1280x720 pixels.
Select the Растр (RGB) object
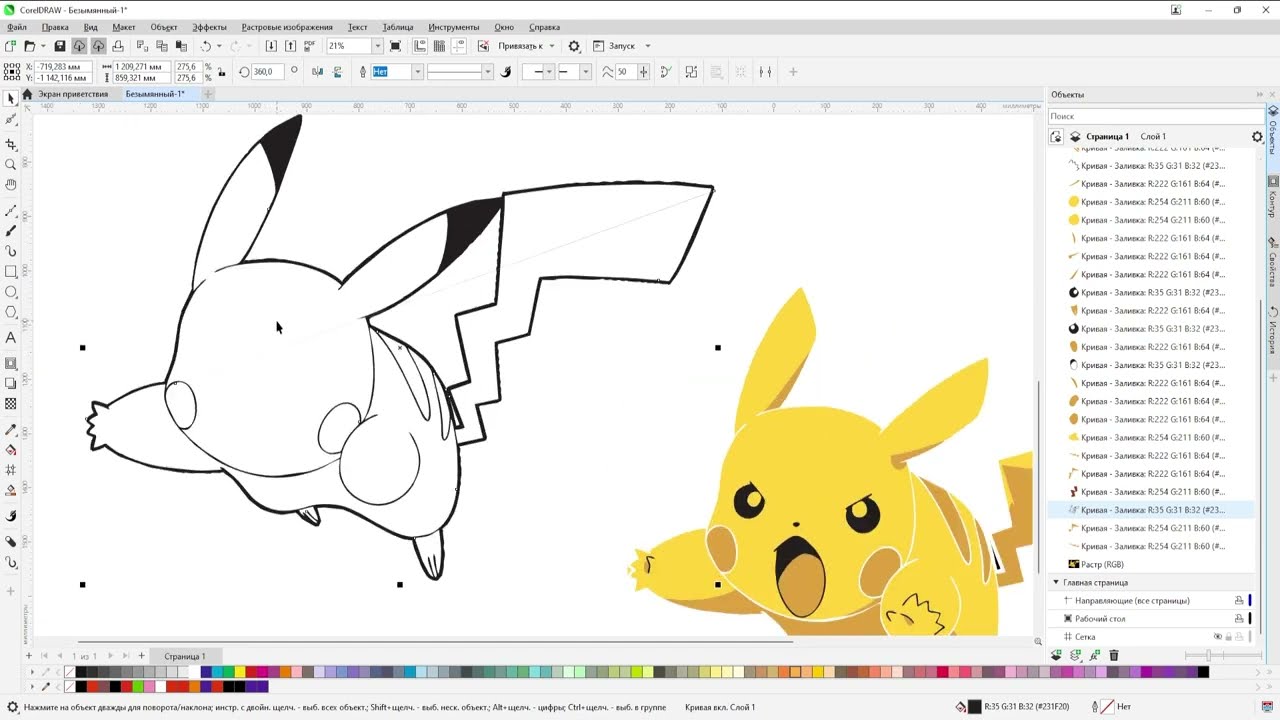[x=1102, y=565]
